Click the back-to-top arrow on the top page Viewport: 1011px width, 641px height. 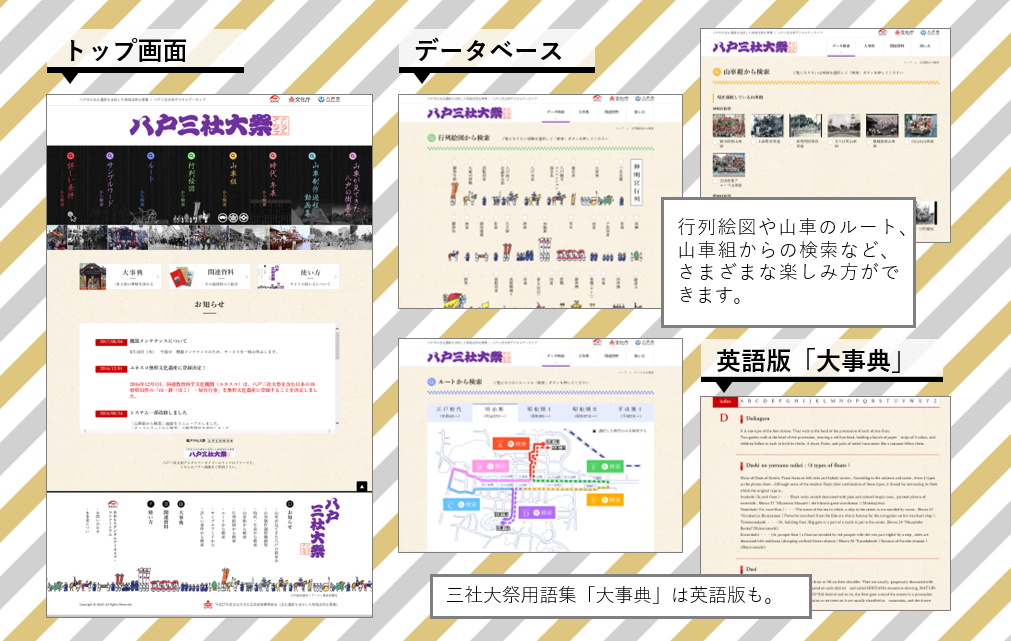[x=362, y=486]
